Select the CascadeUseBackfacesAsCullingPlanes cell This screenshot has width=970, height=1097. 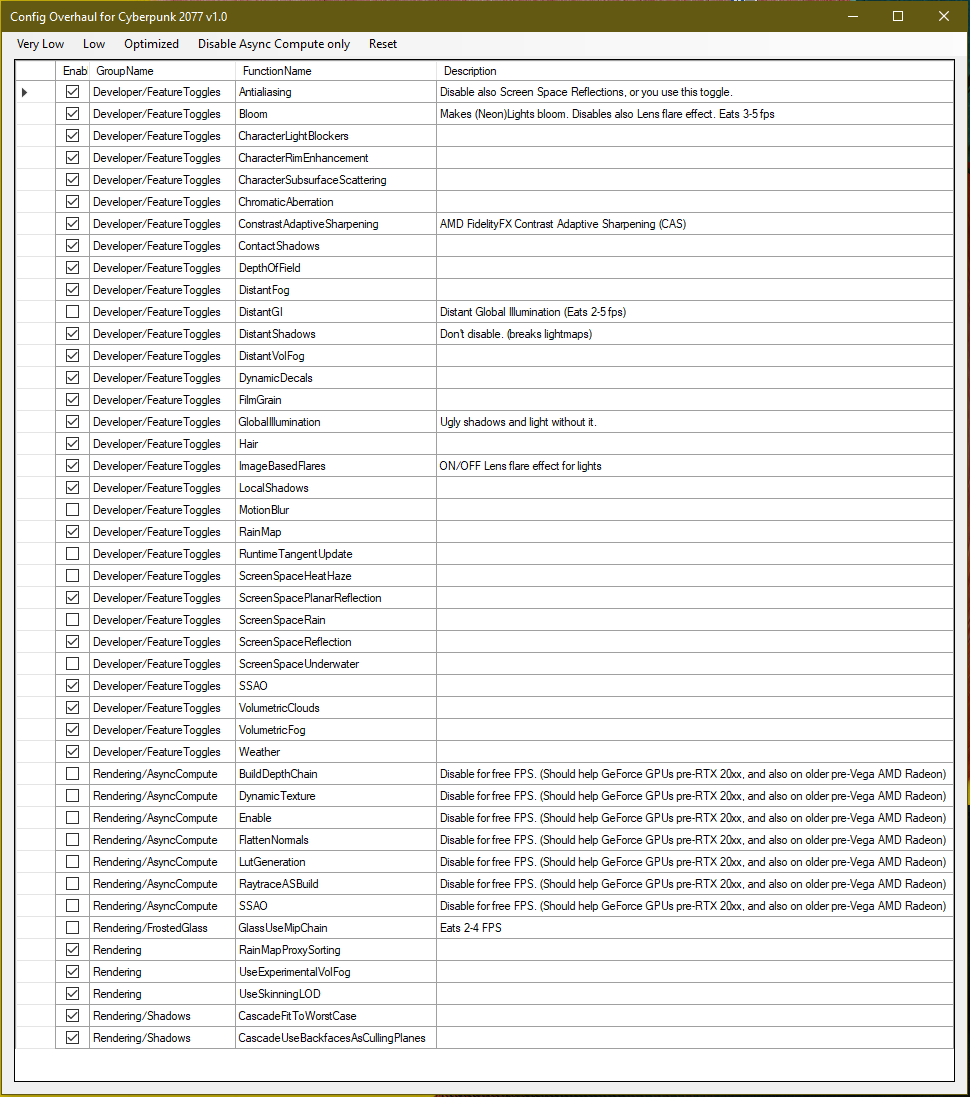click(x=336, y=1038)
